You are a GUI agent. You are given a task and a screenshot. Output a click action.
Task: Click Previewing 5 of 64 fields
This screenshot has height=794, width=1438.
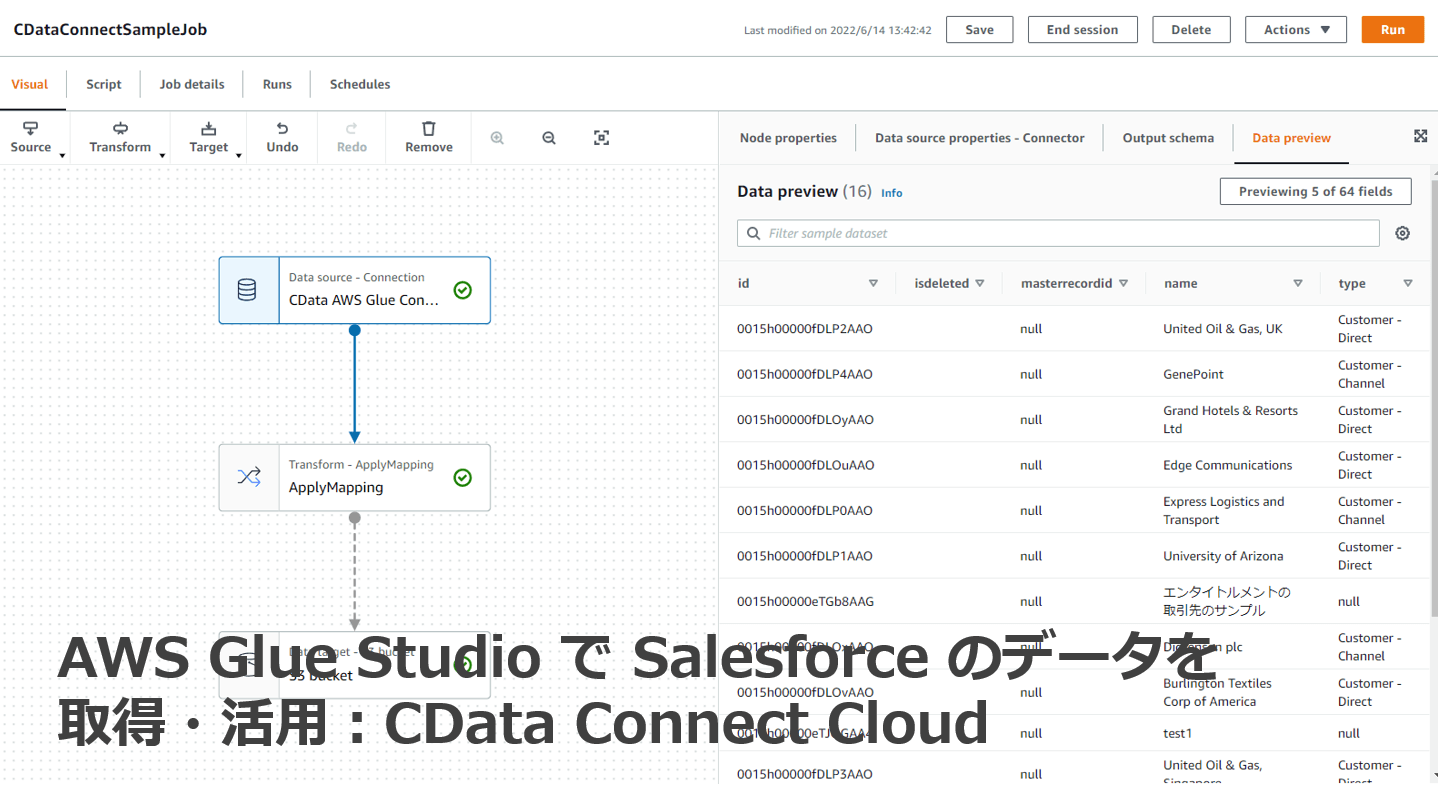(x=1315, y=191)
